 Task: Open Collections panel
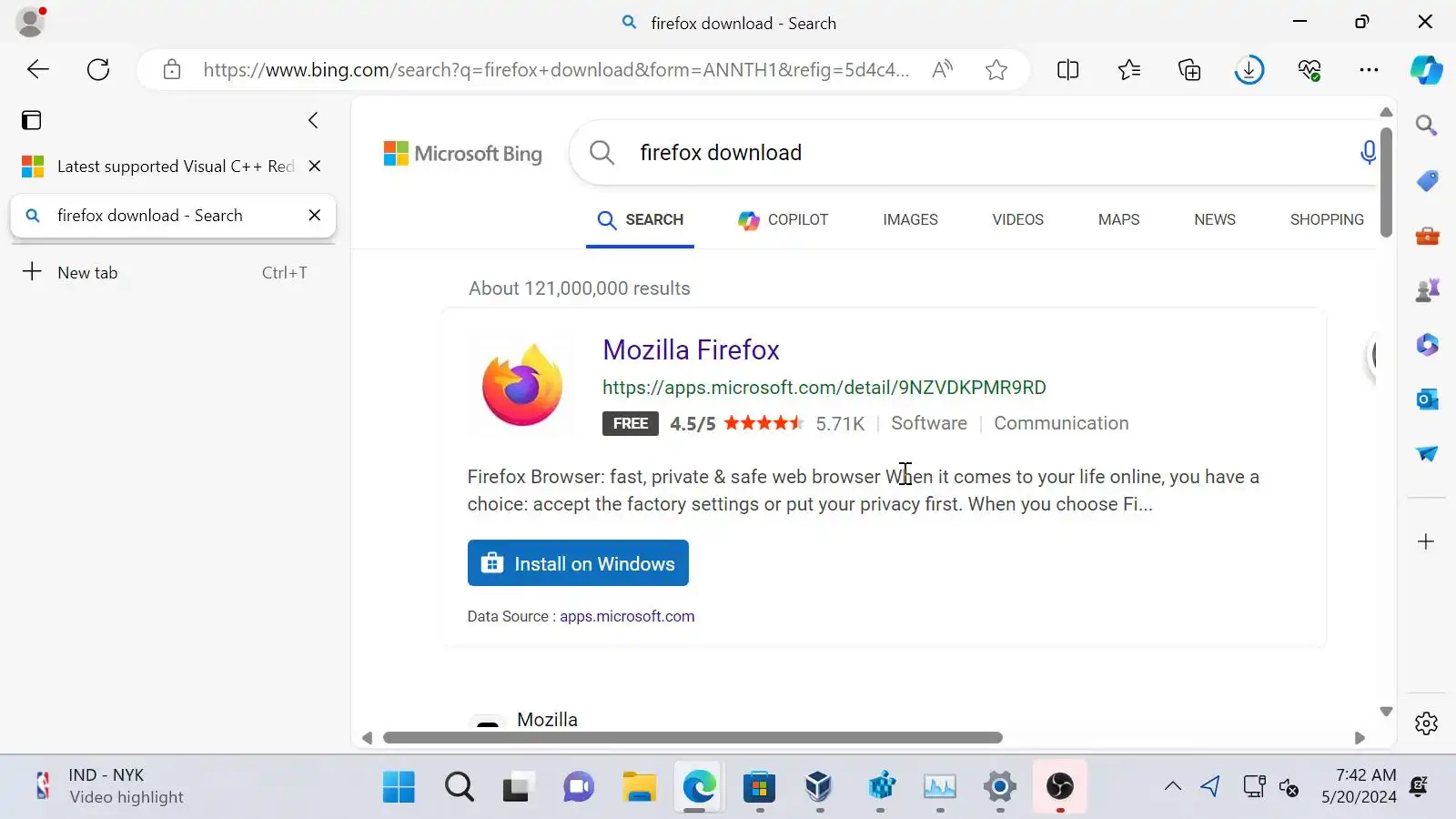coord(1189,70)
